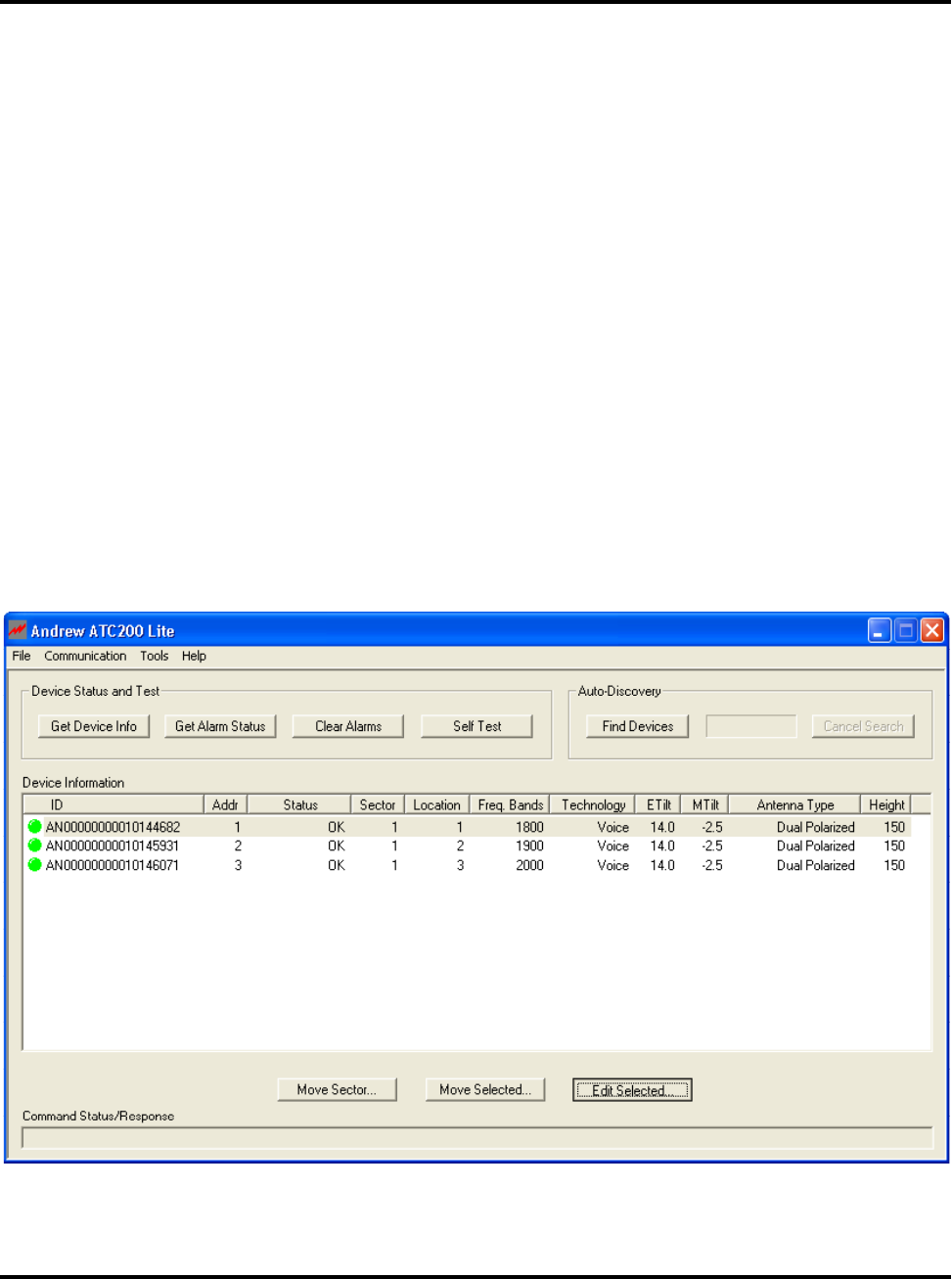Screen dimensions: 952x1279
Task: Sort by Status column header
Action: 299,804
